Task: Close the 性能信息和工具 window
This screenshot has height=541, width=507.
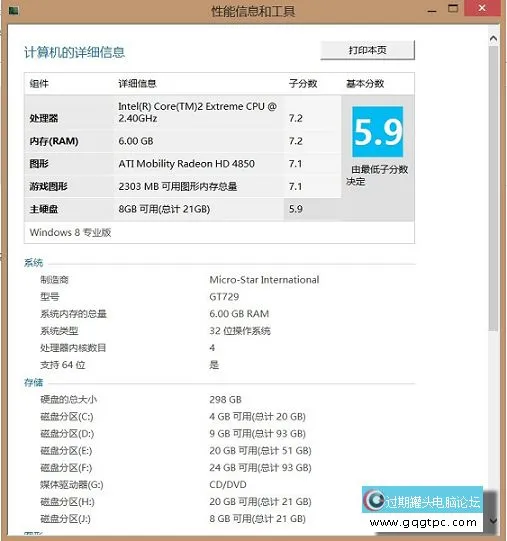Action: (x=482, y=8)
